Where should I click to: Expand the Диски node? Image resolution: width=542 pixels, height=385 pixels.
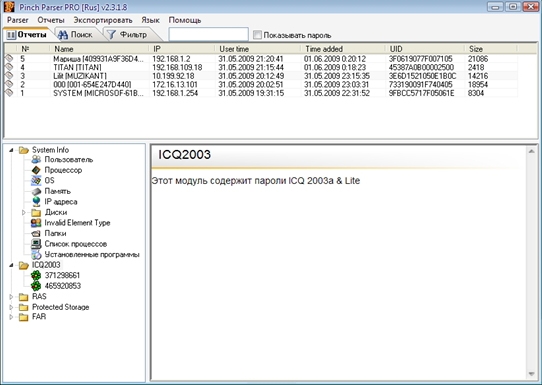coord(24,213)
